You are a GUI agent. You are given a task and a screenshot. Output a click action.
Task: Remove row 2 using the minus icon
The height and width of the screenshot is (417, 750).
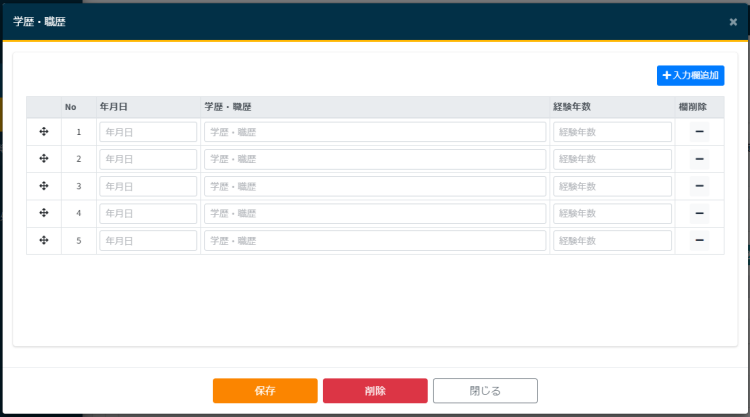pos(699,159)
